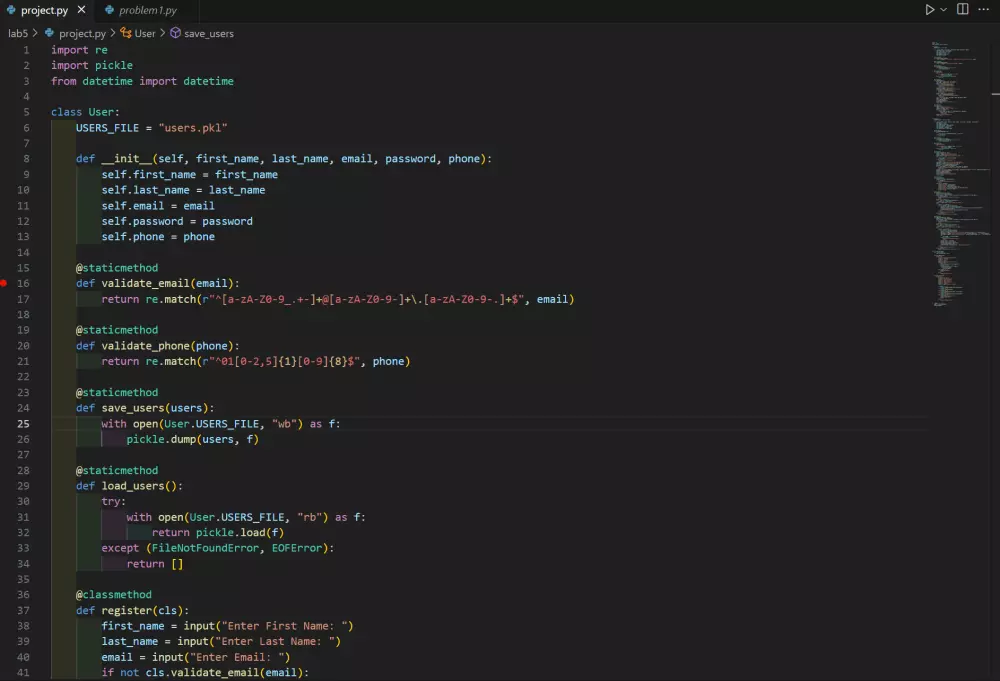Click the minimap code overview

click(960, 173)
